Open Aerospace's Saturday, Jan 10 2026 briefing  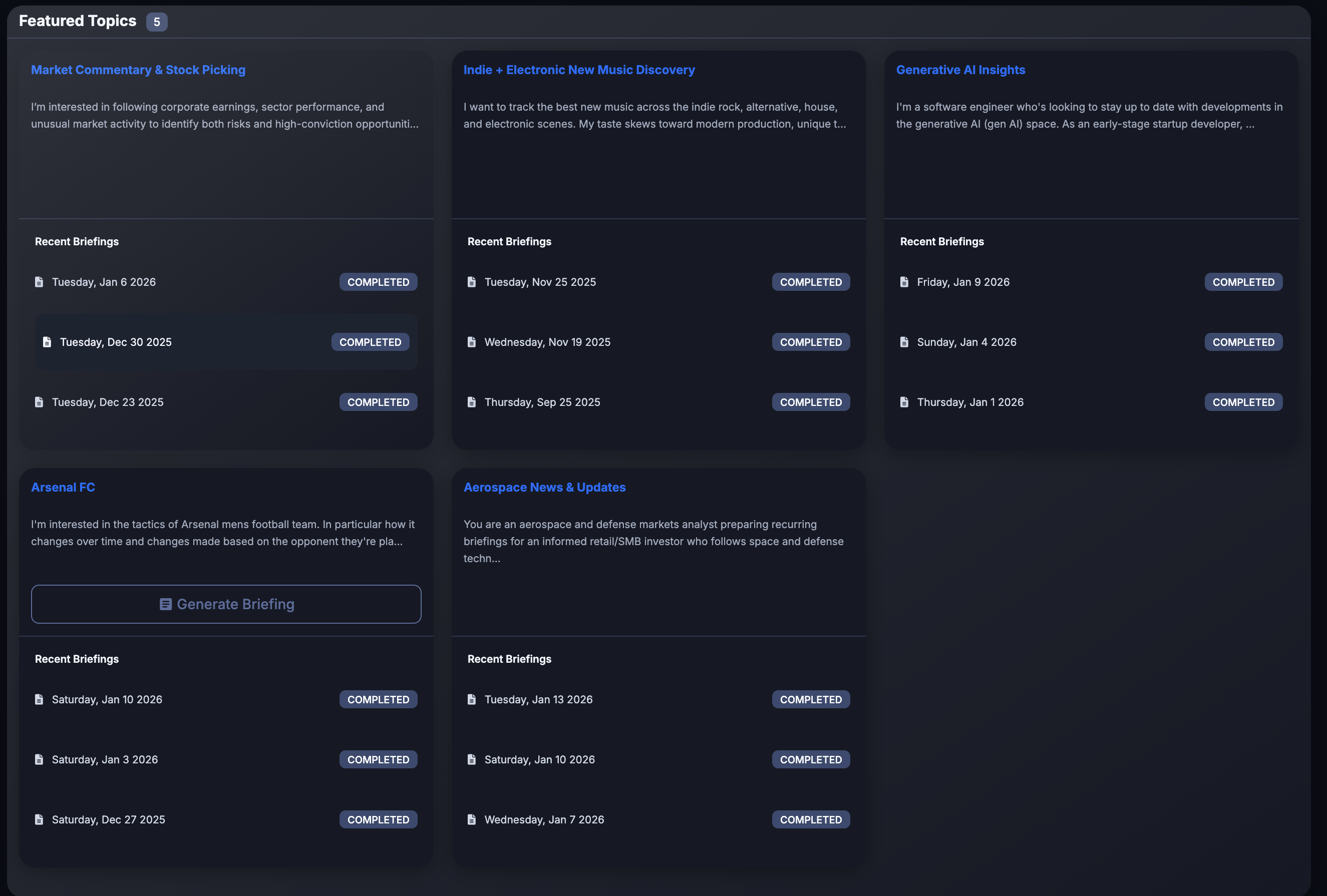[x=539, y=760]
